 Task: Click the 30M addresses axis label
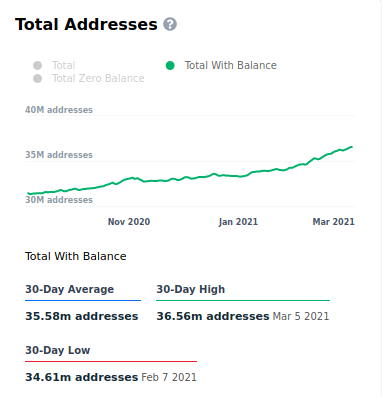(x=59, y=200)
